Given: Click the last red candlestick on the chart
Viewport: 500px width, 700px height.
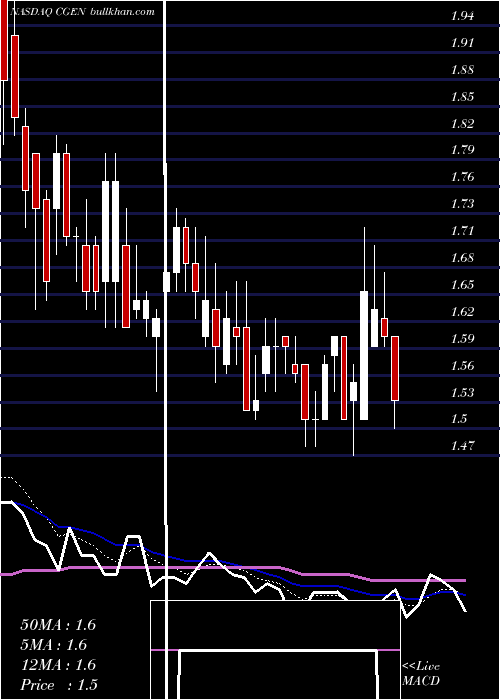Looking at the screenshot, I should tap(395, 368).
